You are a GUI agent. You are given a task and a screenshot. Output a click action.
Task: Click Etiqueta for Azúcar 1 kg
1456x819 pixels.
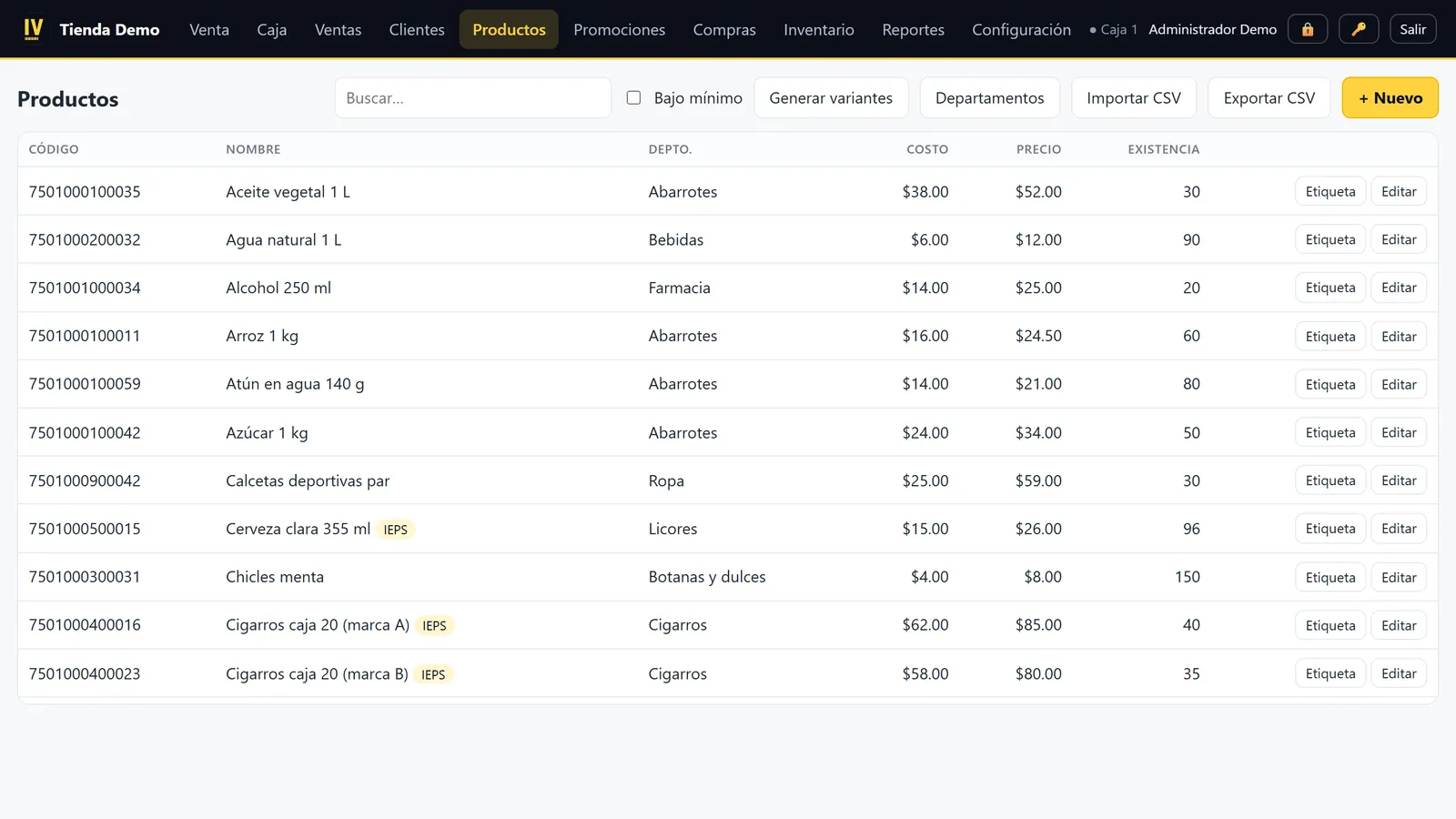(x=1330, y=432)
